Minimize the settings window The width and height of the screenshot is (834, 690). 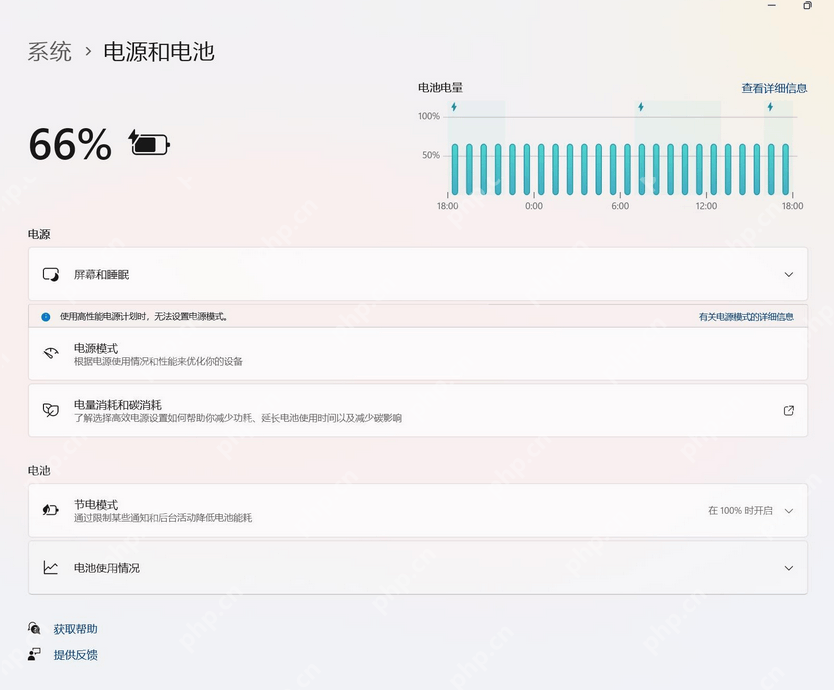tap(772, 5)
